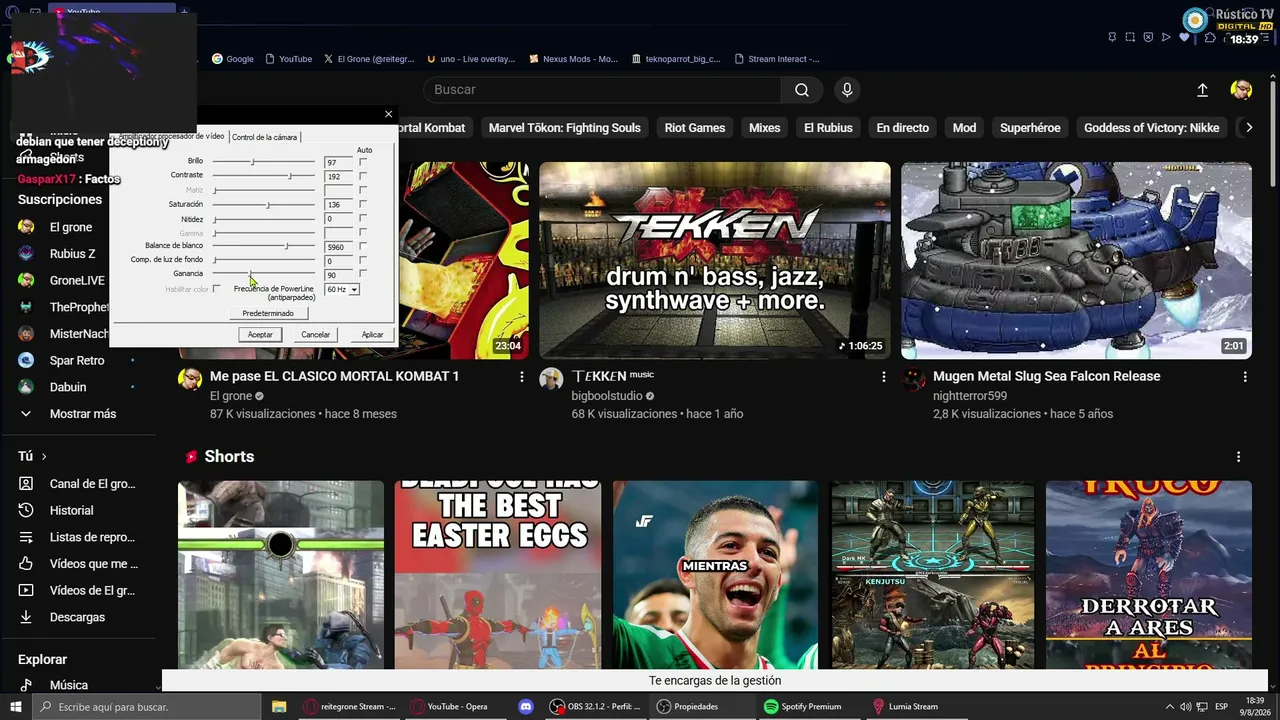Screen dimensions: 1280x720
Task: Adjust the Saturación slider
Action: (x=264, y=204)
